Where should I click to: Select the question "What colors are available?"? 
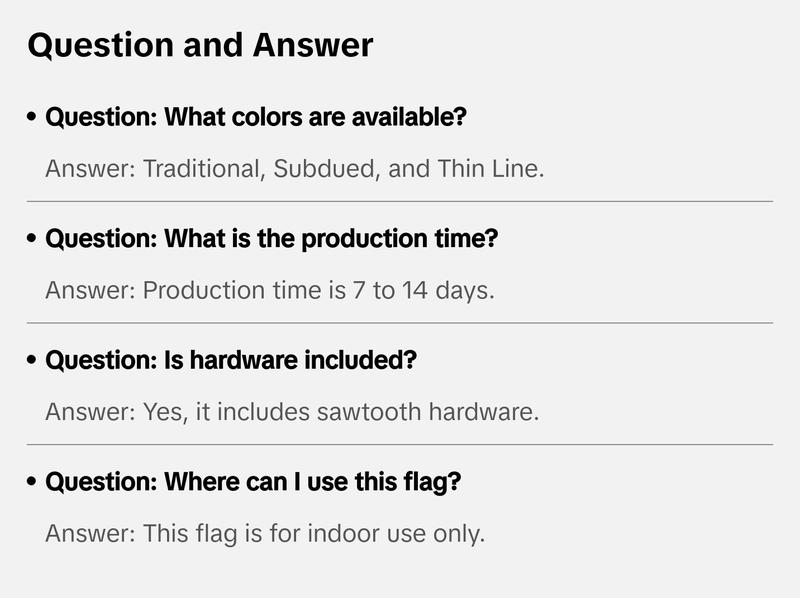click(x=256, y=118)
